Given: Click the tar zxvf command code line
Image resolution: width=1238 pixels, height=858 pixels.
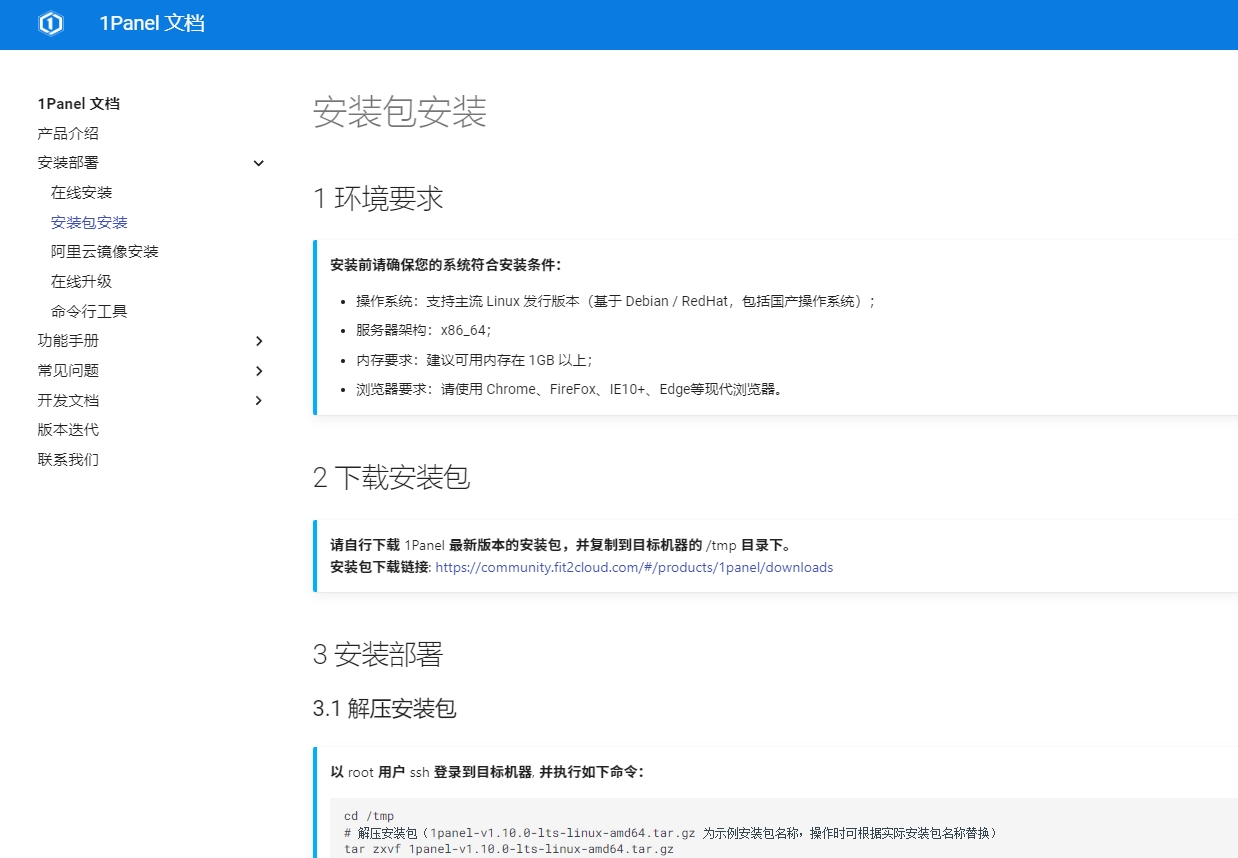Looking at the screenshot, I should [x=508, y=849].
